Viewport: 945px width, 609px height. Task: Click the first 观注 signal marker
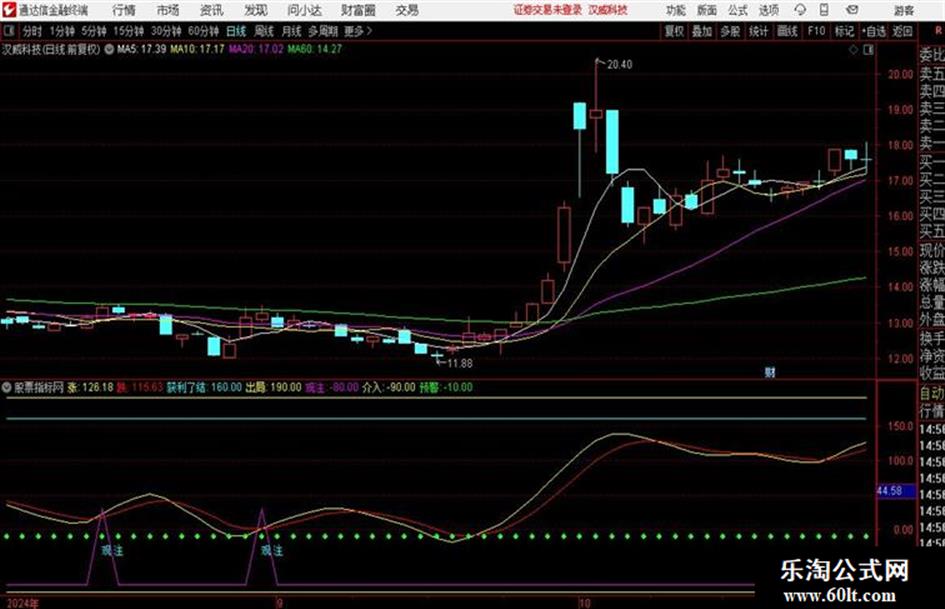[x=112, y=551]
